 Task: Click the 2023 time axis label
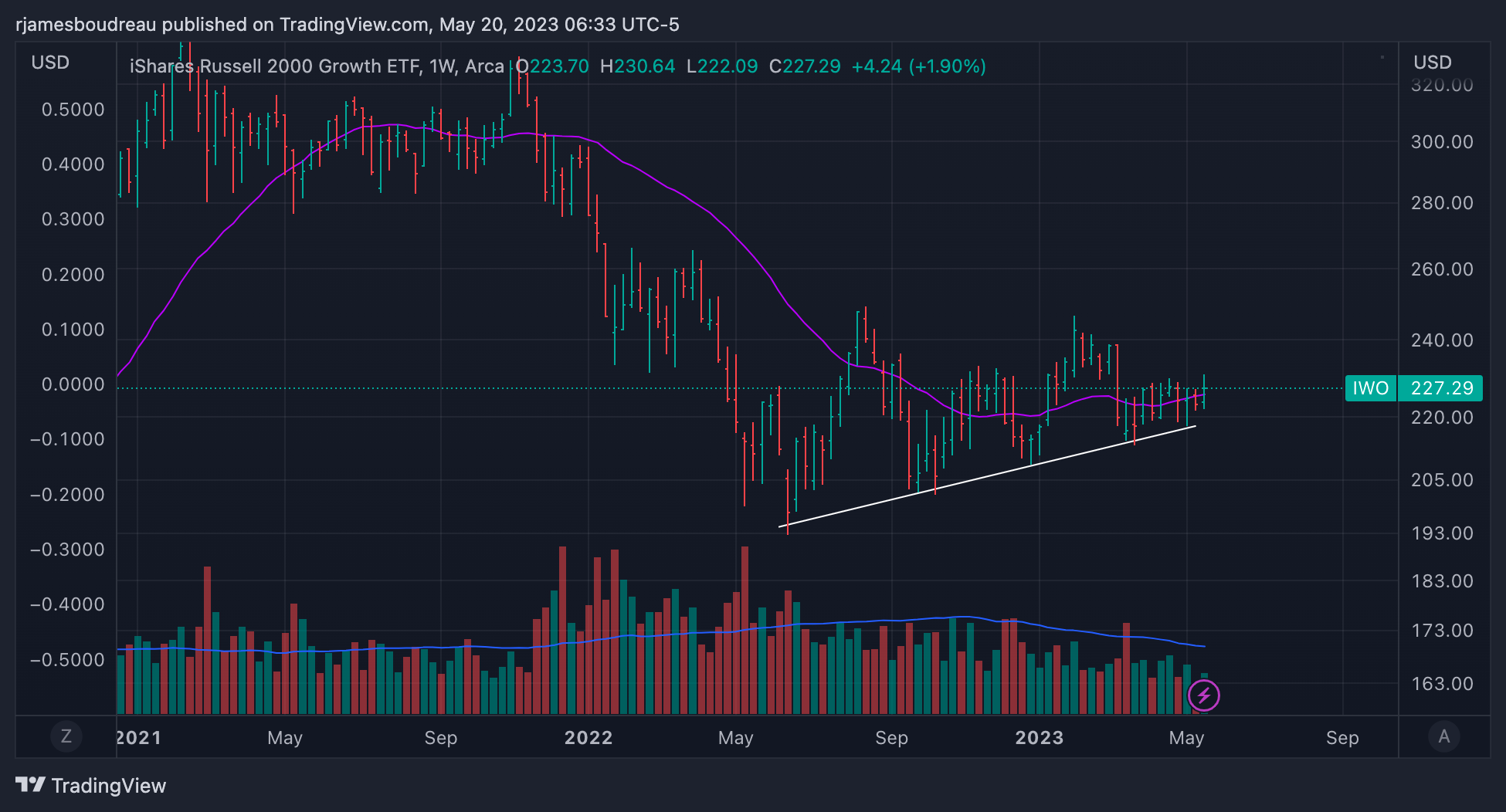coord(1040,738)
